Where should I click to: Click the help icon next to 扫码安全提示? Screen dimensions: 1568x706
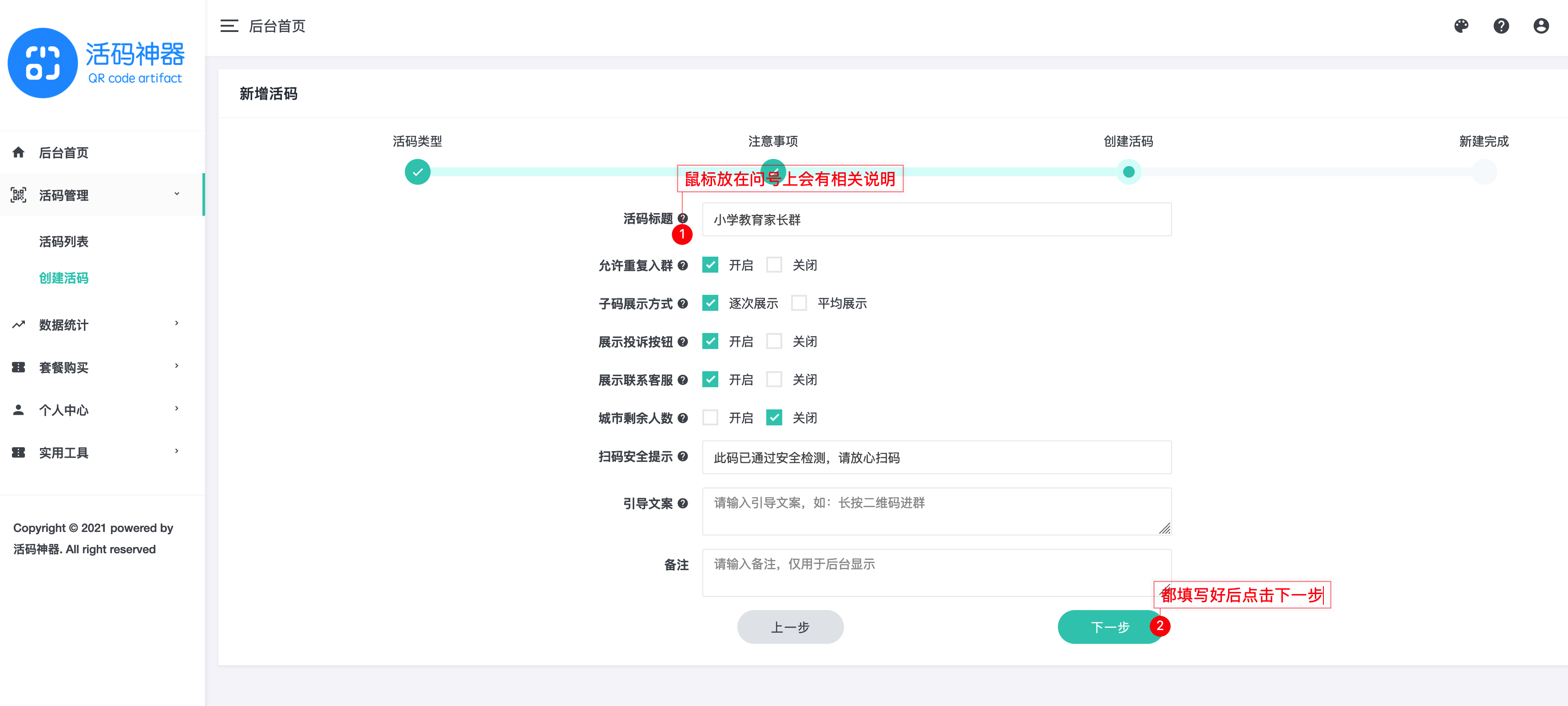coord(682,456)
